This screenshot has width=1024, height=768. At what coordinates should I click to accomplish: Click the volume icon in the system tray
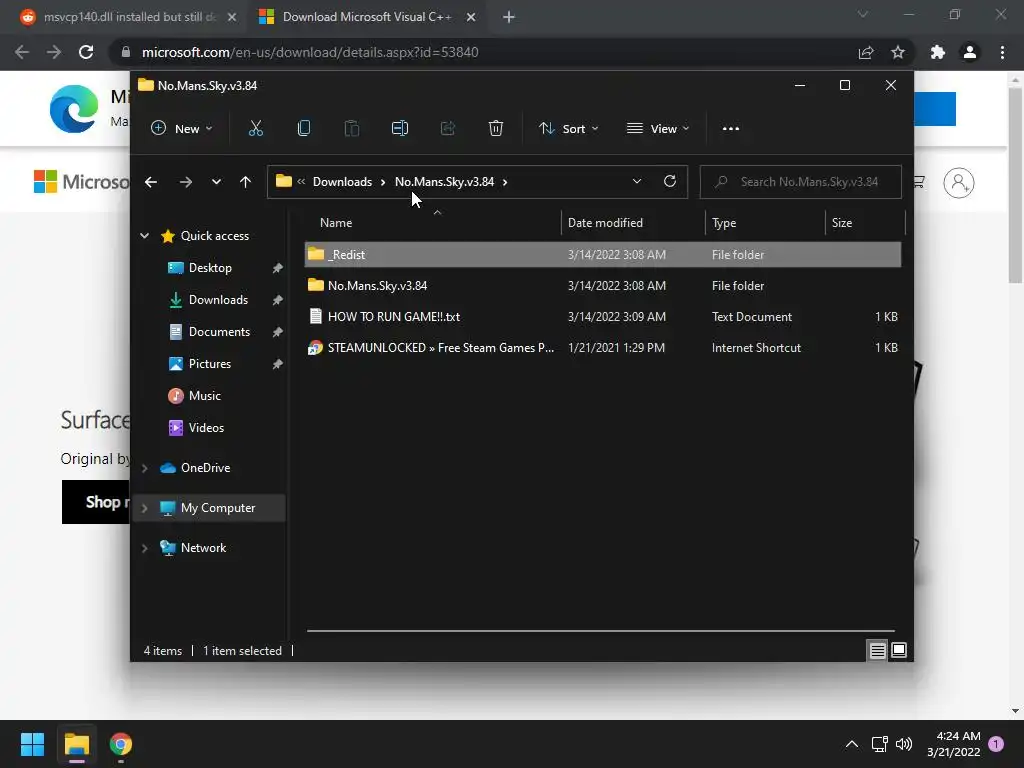coord(904,744)
